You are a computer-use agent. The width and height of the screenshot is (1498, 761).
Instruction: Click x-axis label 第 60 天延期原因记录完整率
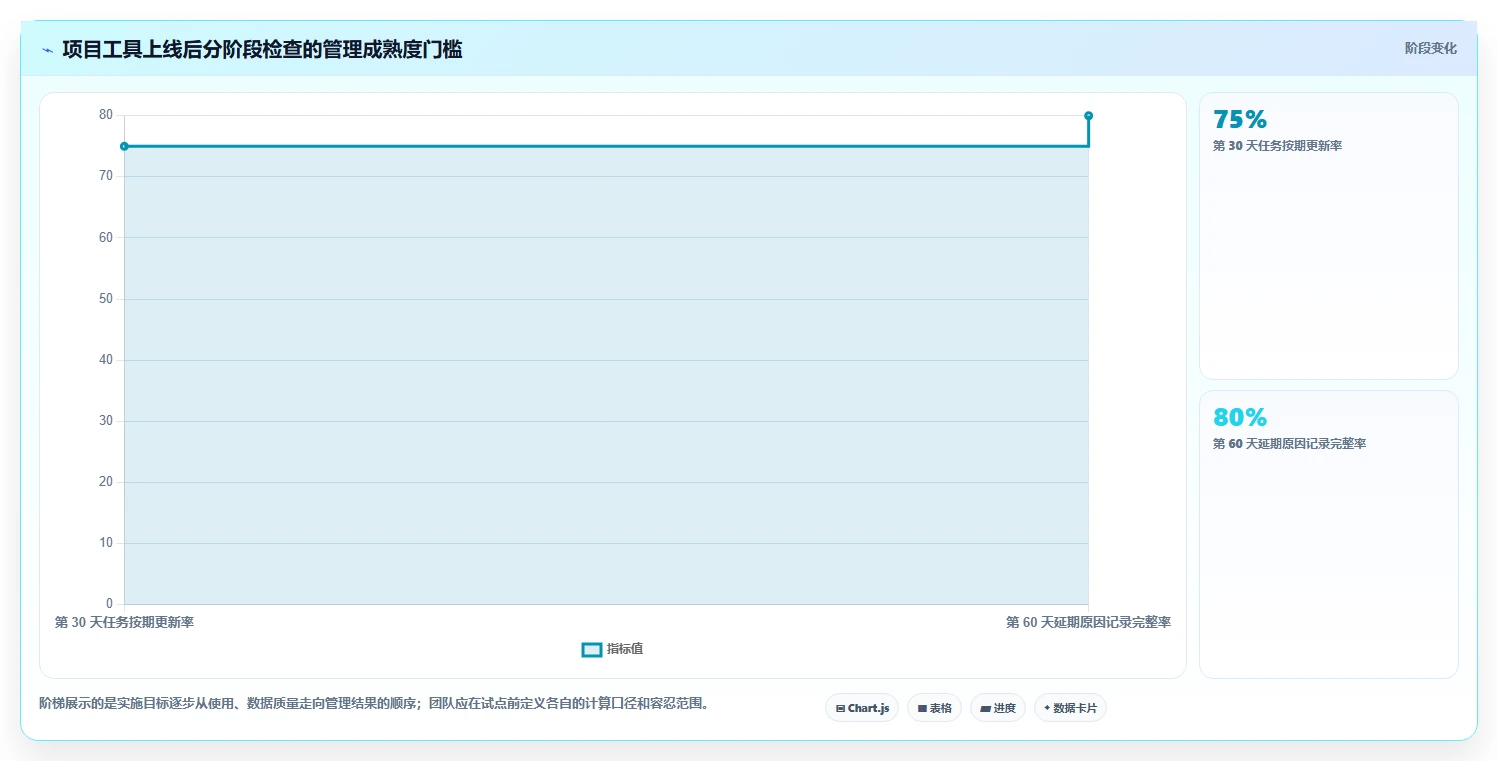1088,622
